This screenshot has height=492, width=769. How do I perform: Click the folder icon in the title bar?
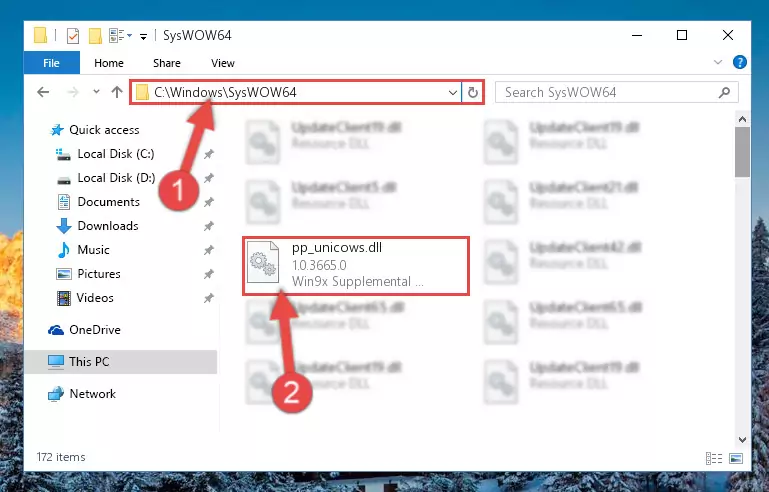click(40, 35)
